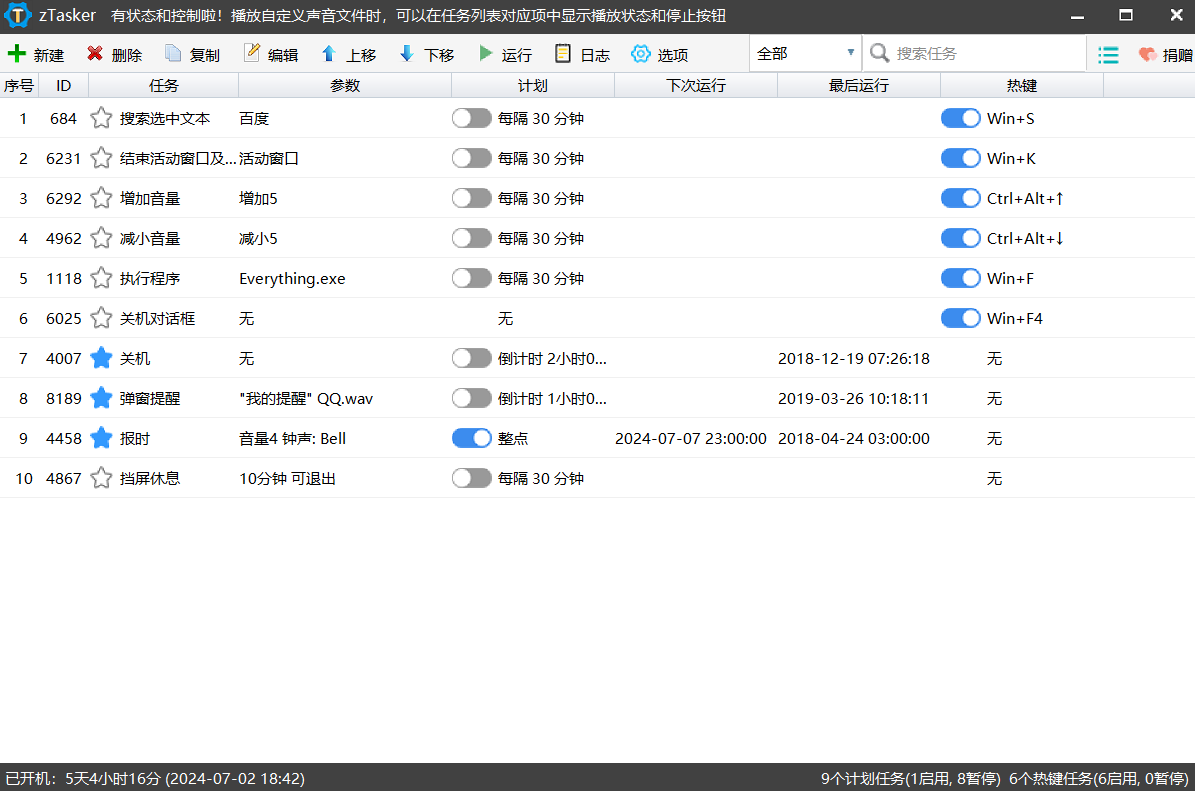
Task: Star the 结束活动窗口 task
Action: pos(101,159)
